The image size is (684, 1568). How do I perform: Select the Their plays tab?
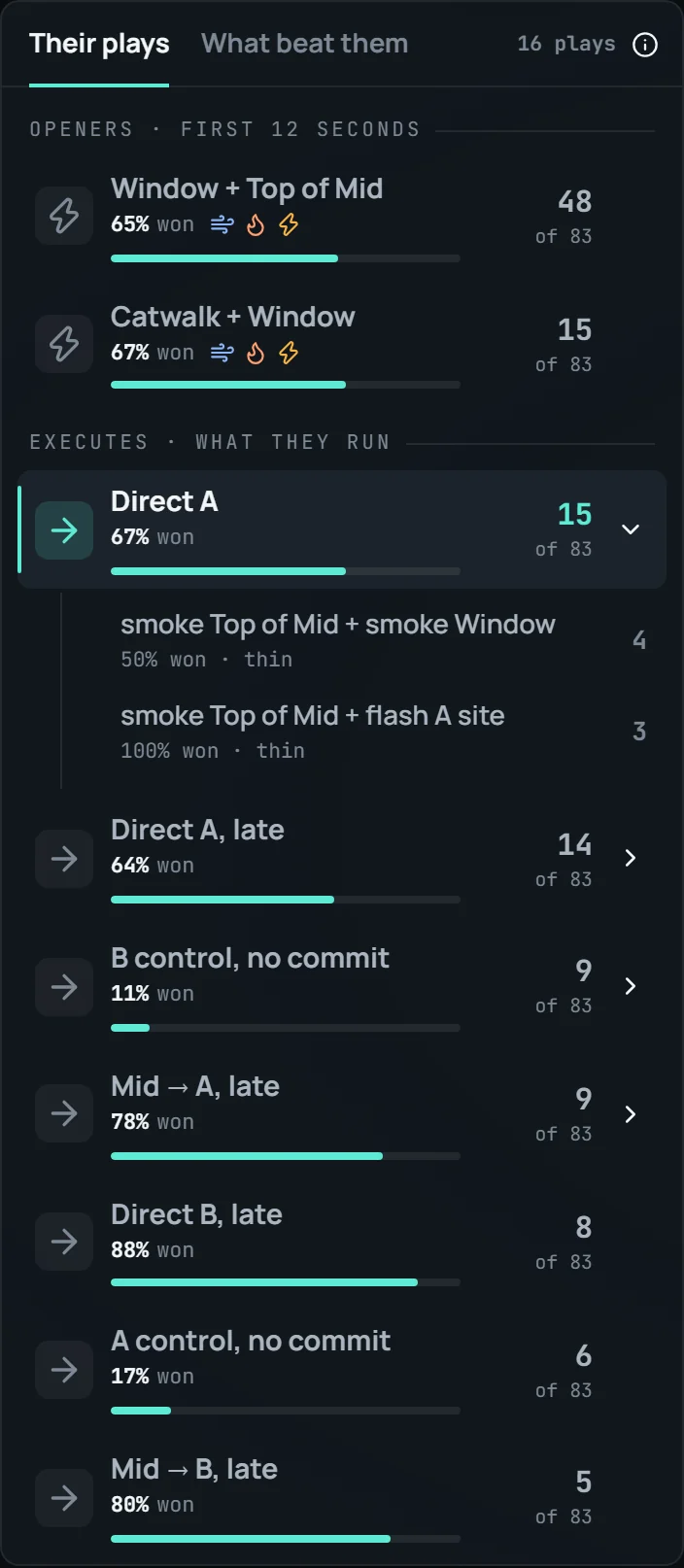99,44
